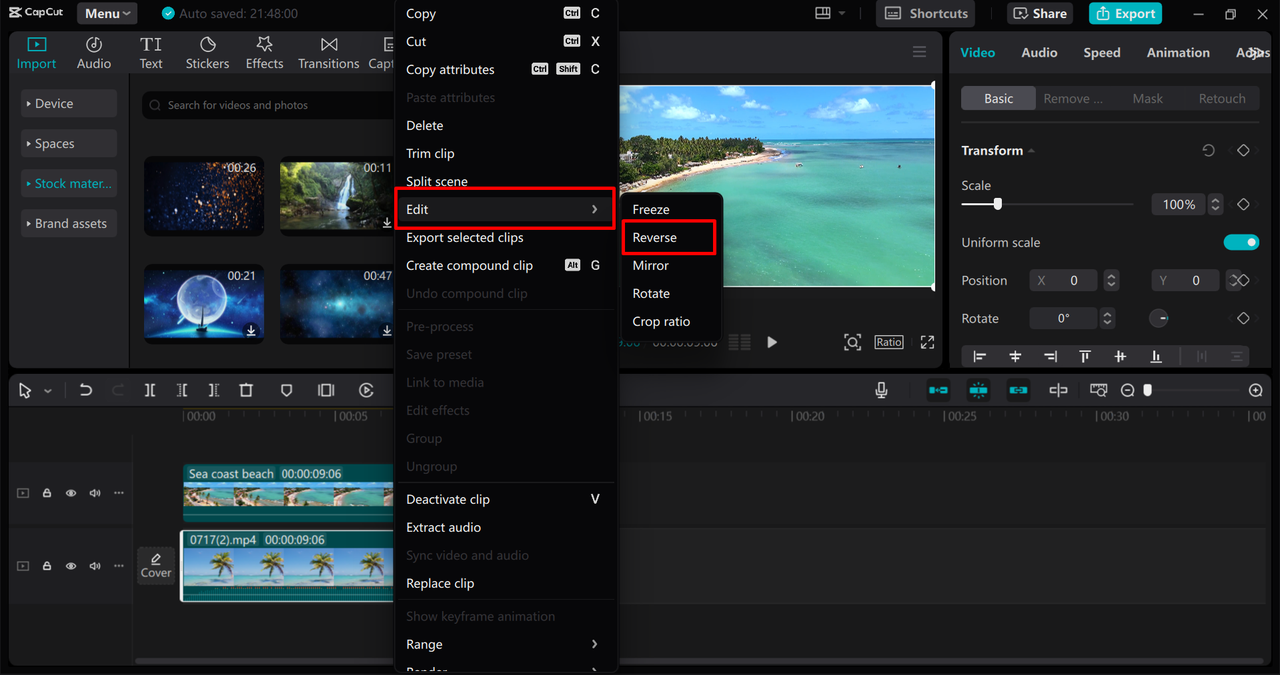Open the Effects tab
The width and height of the screenshot is (1280, 675).
[x=264, y=53]
